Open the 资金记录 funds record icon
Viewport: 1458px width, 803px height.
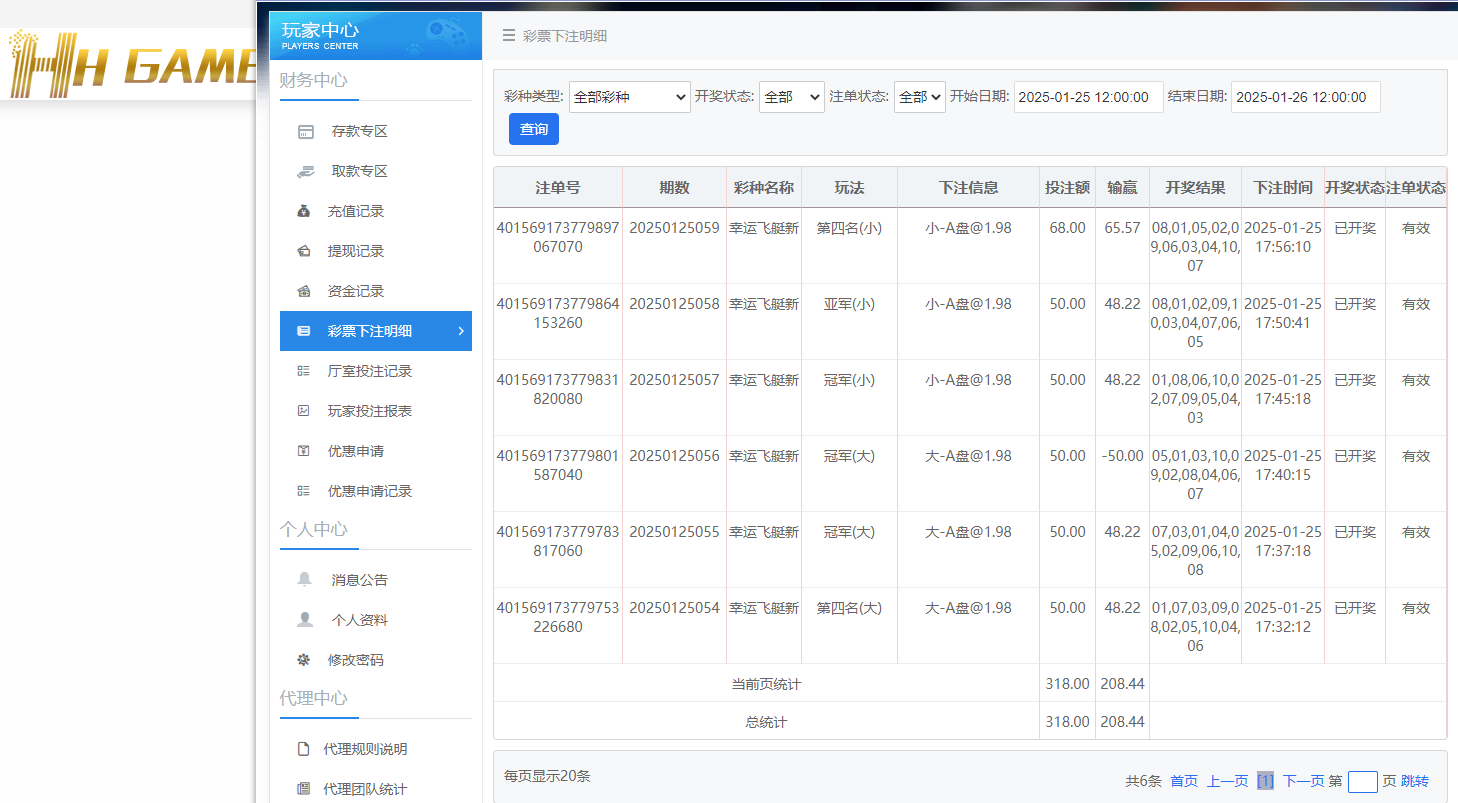(x=307, y=290)
